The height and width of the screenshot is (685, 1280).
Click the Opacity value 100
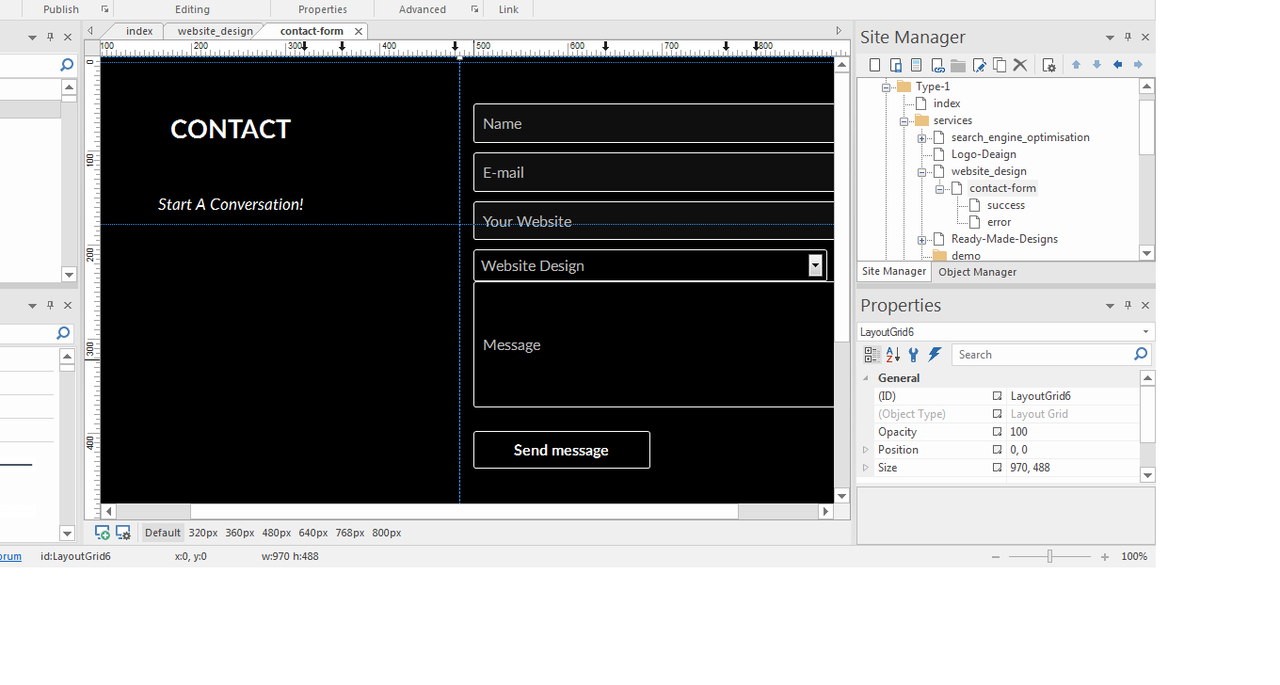(x=1018, y=432)
